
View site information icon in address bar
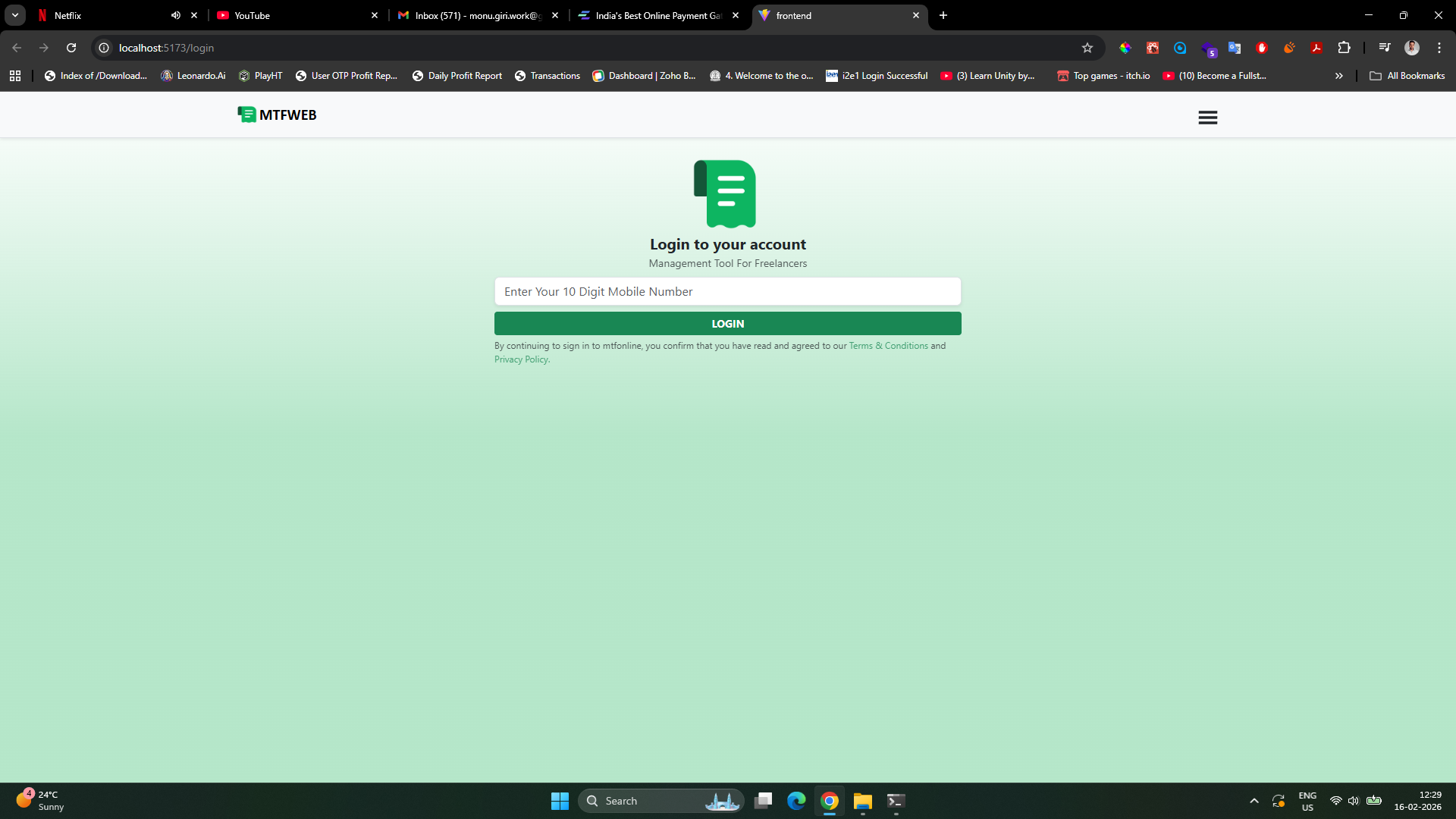point(104,48)
